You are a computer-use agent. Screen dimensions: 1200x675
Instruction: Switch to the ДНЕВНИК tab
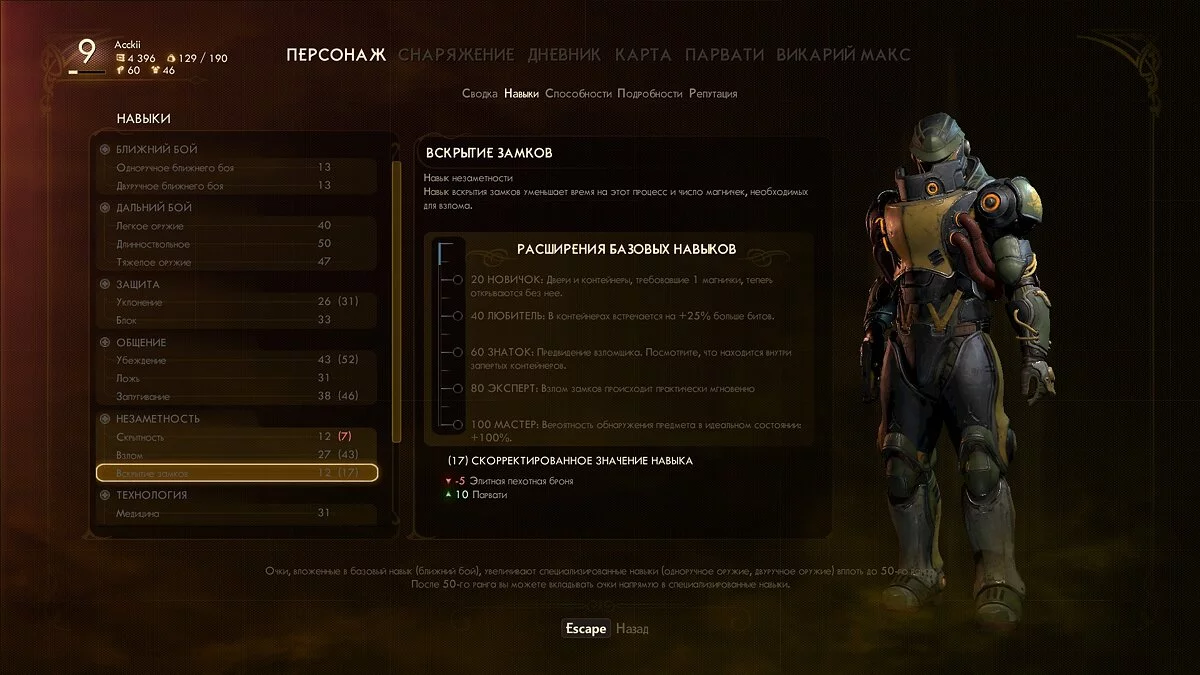(x=564, y=54)
